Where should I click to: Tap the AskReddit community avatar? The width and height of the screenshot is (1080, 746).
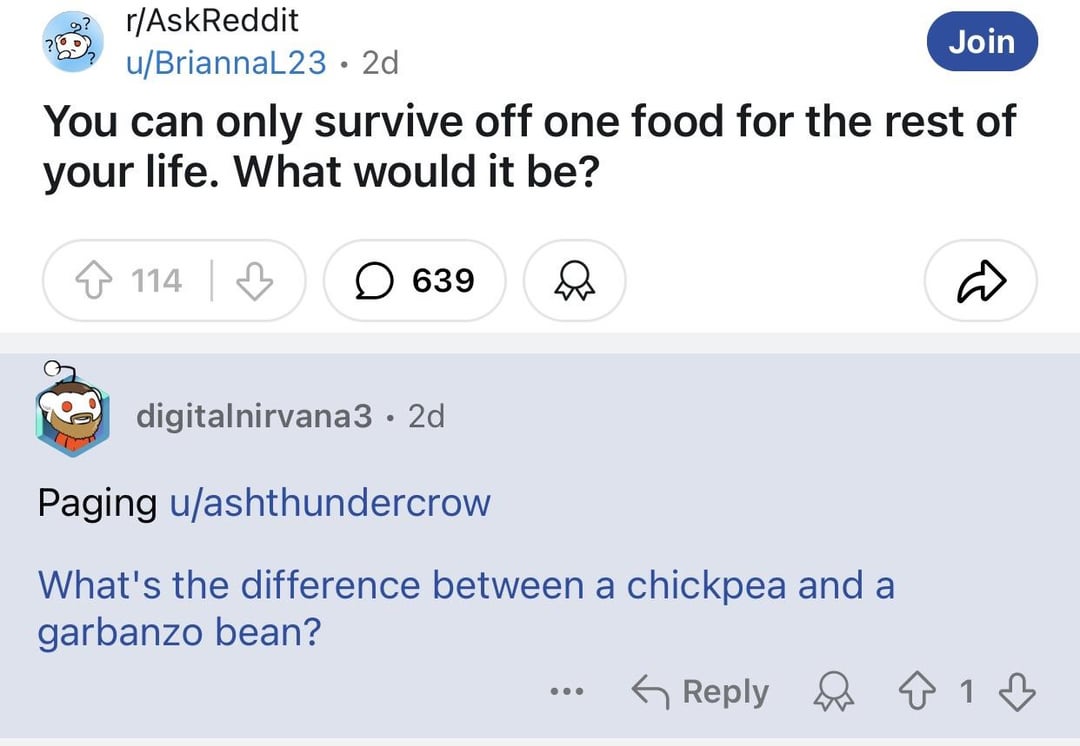pyautogui.click(x=72, y=41)
